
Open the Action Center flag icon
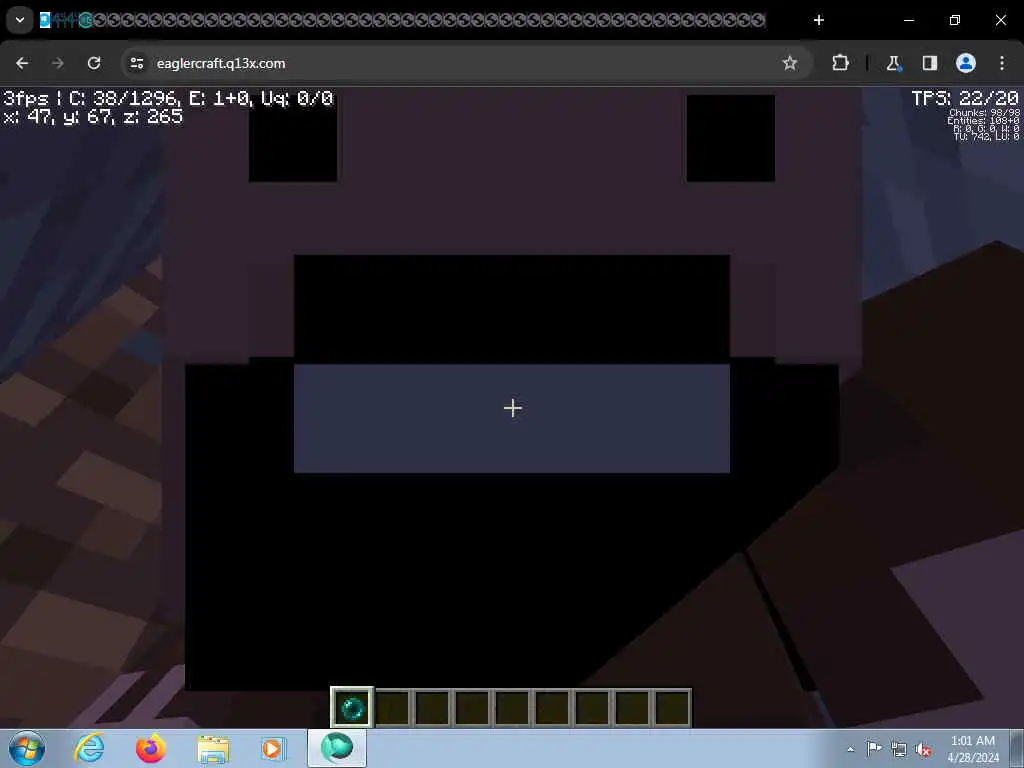pos(874,748)
